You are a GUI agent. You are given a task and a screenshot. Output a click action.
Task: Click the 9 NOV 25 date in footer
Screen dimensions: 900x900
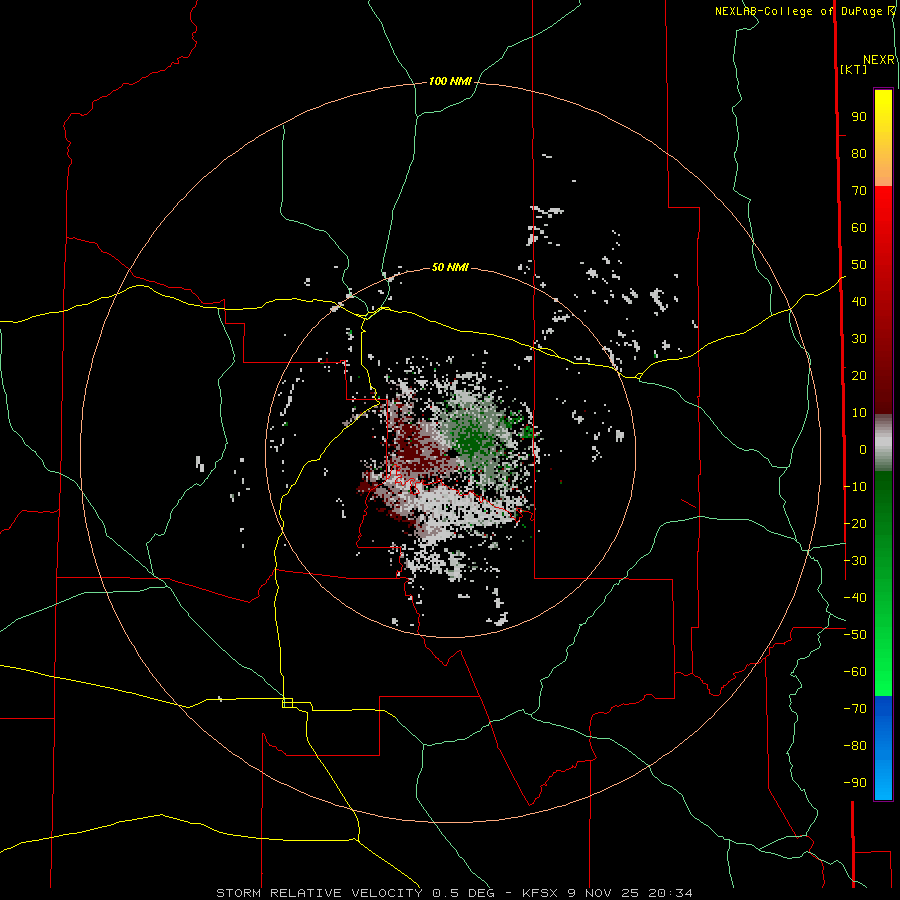tap(605, 893)
